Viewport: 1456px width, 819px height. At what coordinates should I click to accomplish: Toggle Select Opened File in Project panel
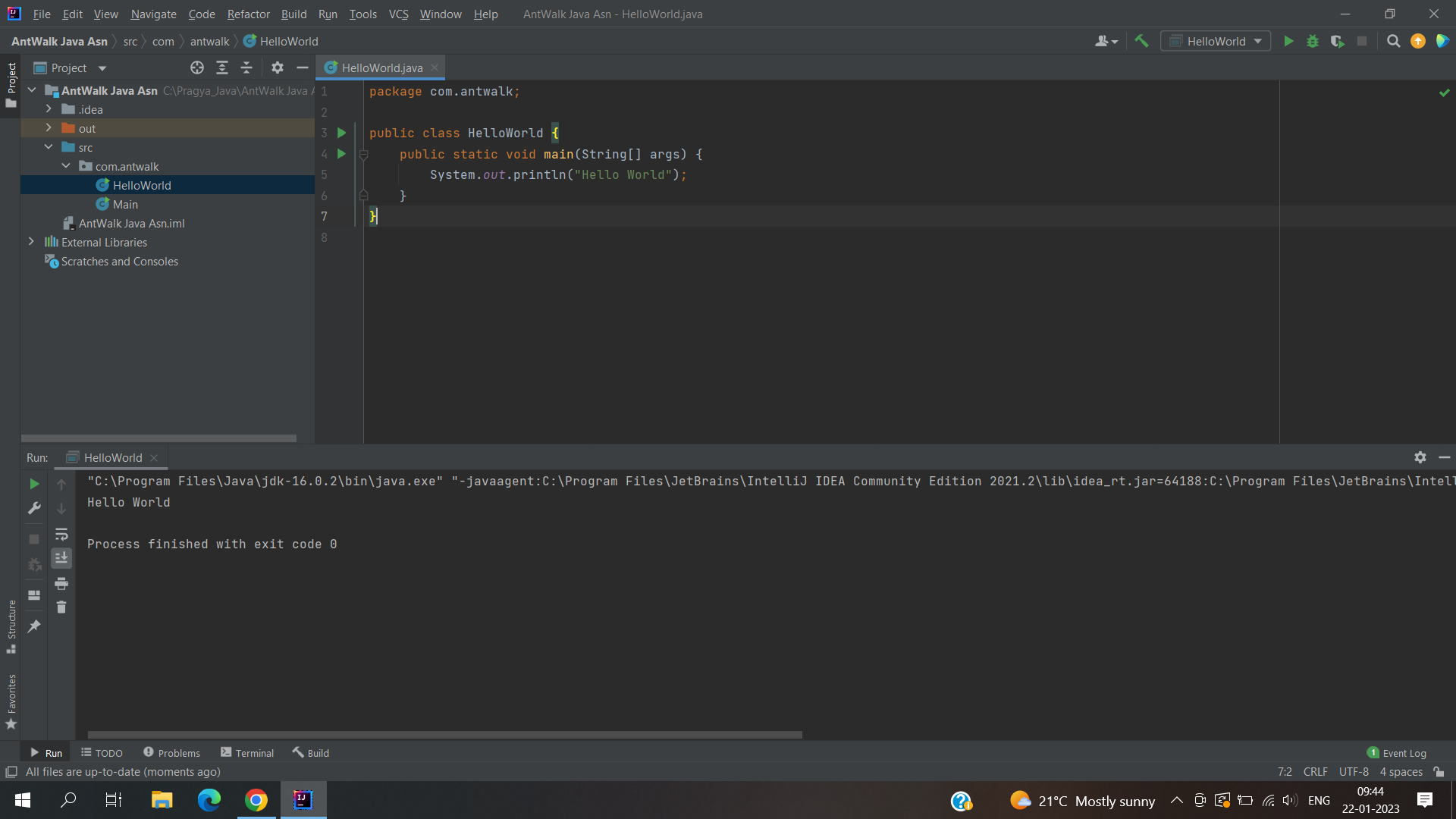pyautogui.click(x=197, y=67)
